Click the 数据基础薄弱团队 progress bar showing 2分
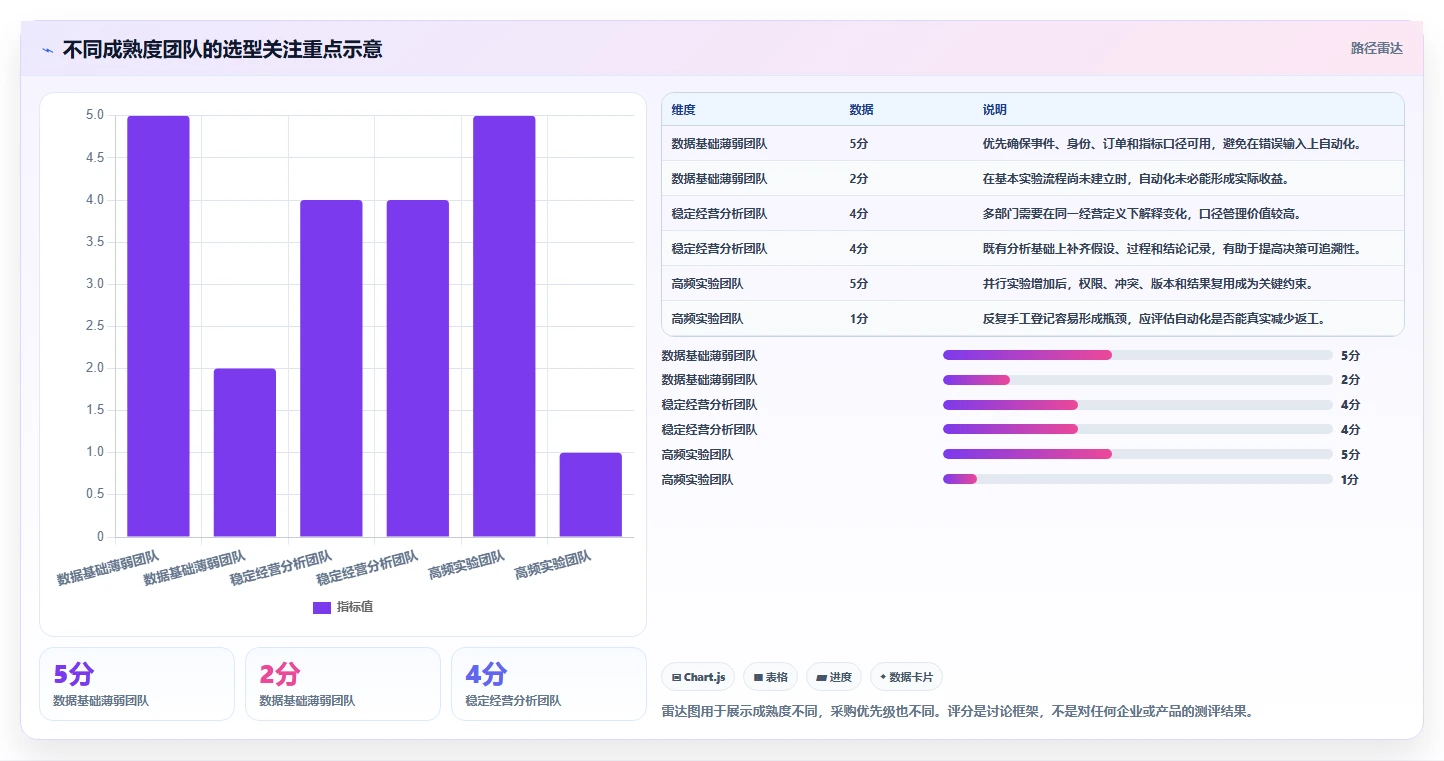The image size is (1444, 761). point(1138,380)
